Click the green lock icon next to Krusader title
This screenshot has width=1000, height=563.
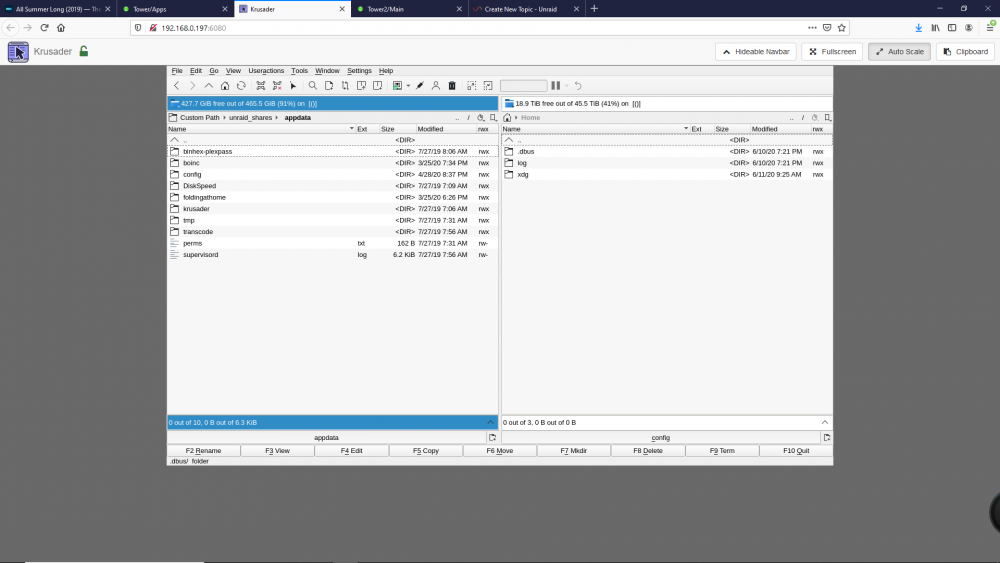pos(84,51)
